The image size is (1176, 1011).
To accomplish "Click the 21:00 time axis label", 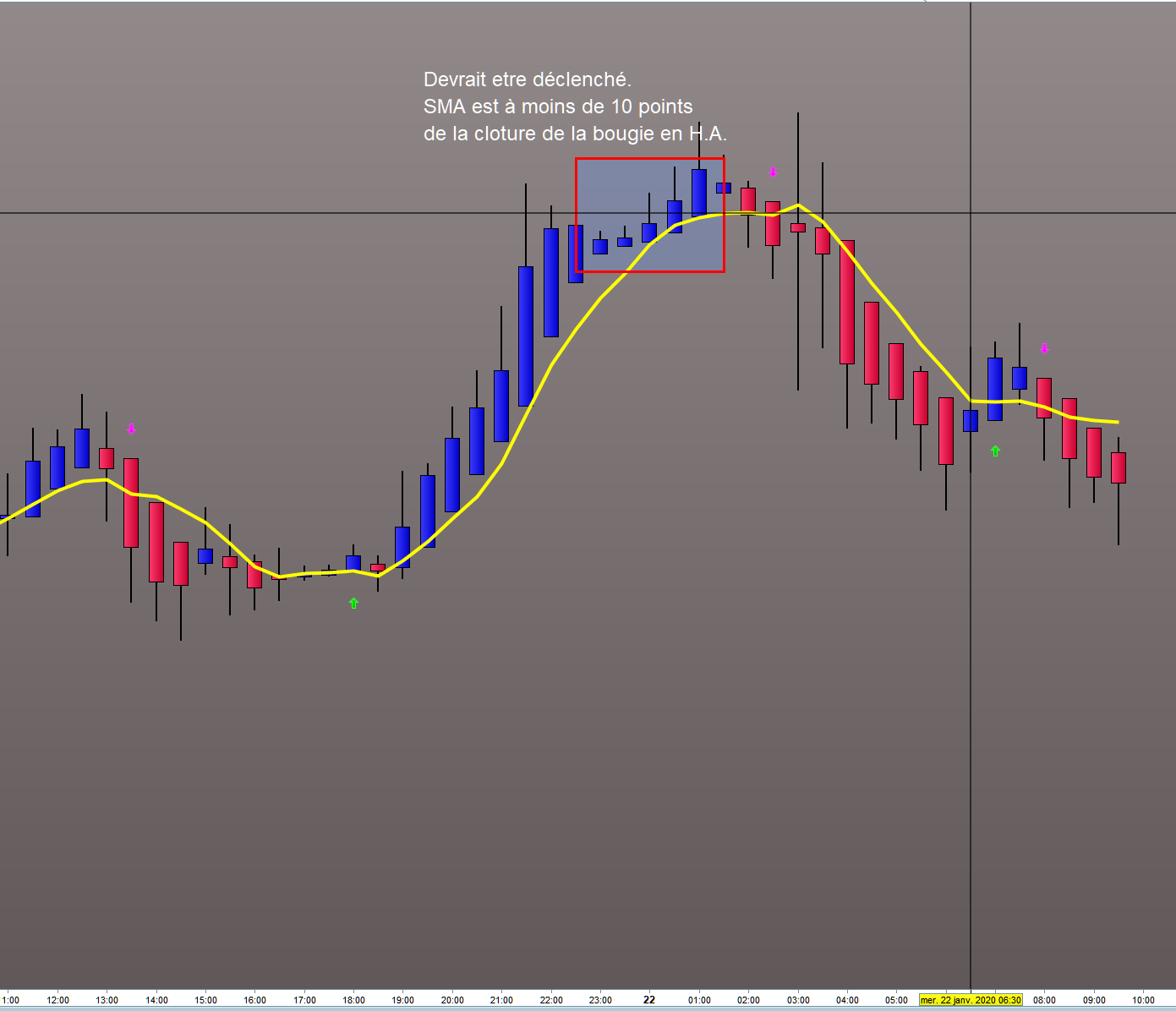I will 501,1000.
